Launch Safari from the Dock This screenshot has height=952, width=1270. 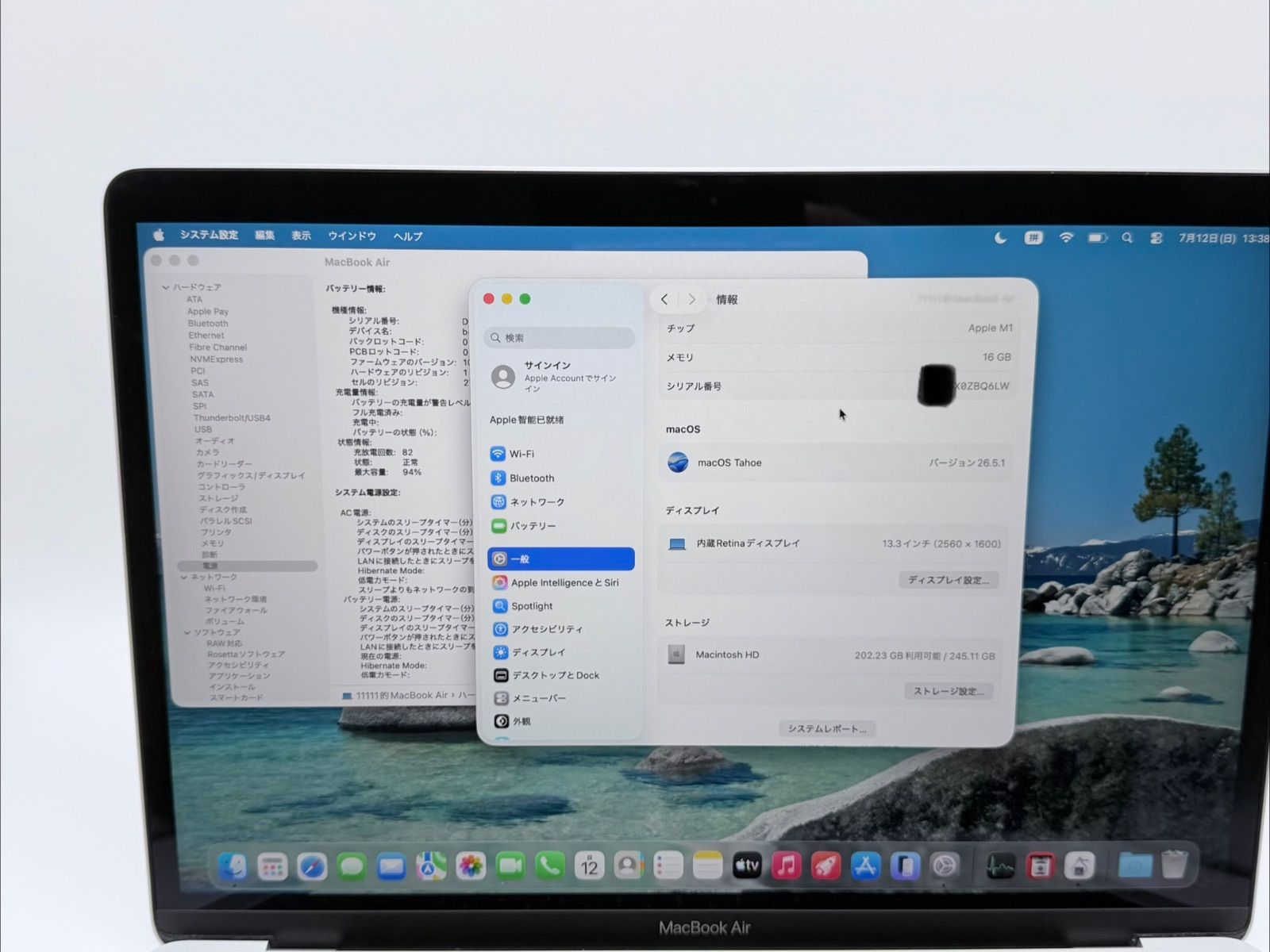pos(312,866)
